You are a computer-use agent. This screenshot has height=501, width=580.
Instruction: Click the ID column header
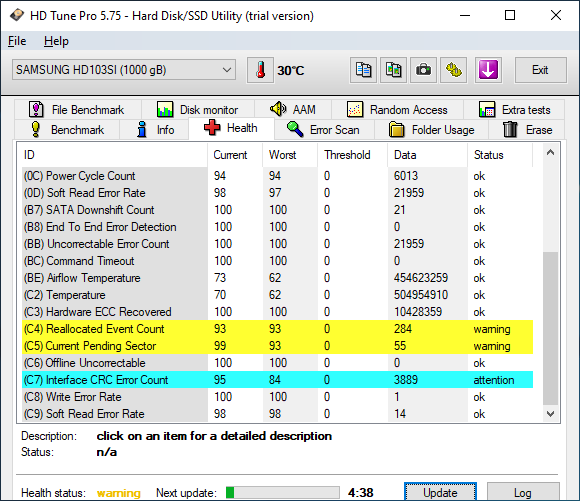click(x=115, y=155)
